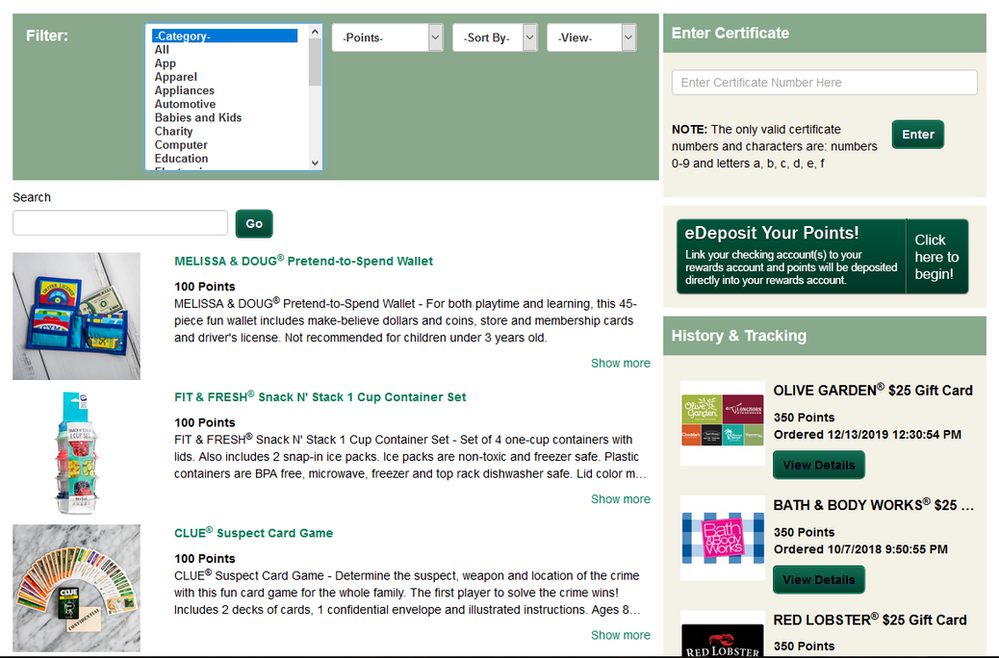Focus the product Search field
This screenshot has width=999, height=658.
(x=120, y=223)
